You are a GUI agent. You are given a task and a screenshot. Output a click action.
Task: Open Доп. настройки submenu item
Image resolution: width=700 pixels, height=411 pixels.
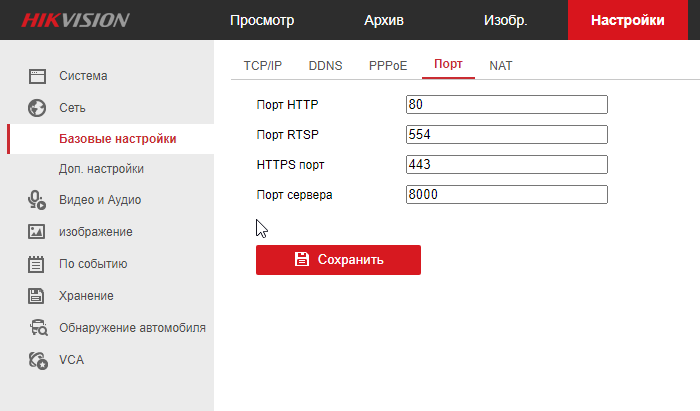click(101, 169)
